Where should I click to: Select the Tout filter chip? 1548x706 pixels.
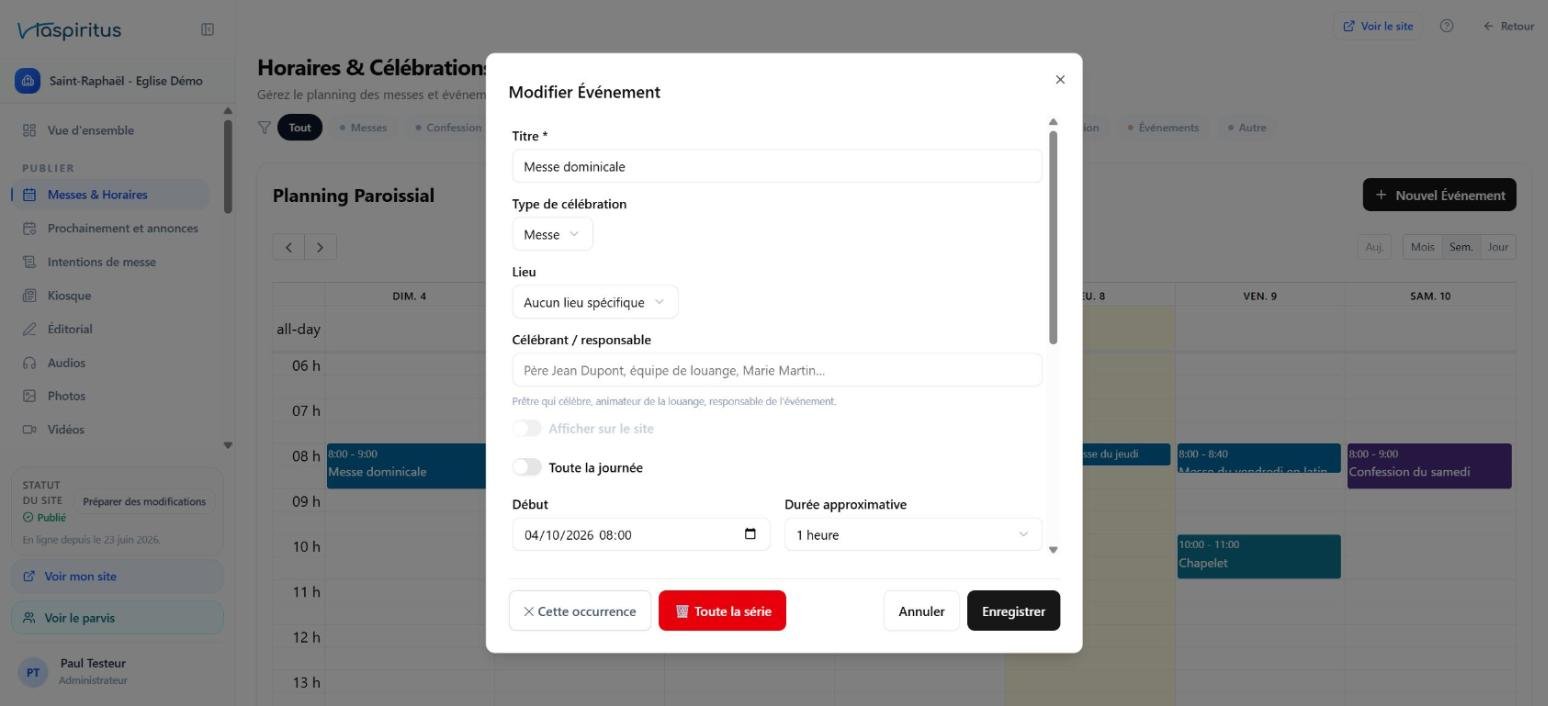[x=300, y=128]
